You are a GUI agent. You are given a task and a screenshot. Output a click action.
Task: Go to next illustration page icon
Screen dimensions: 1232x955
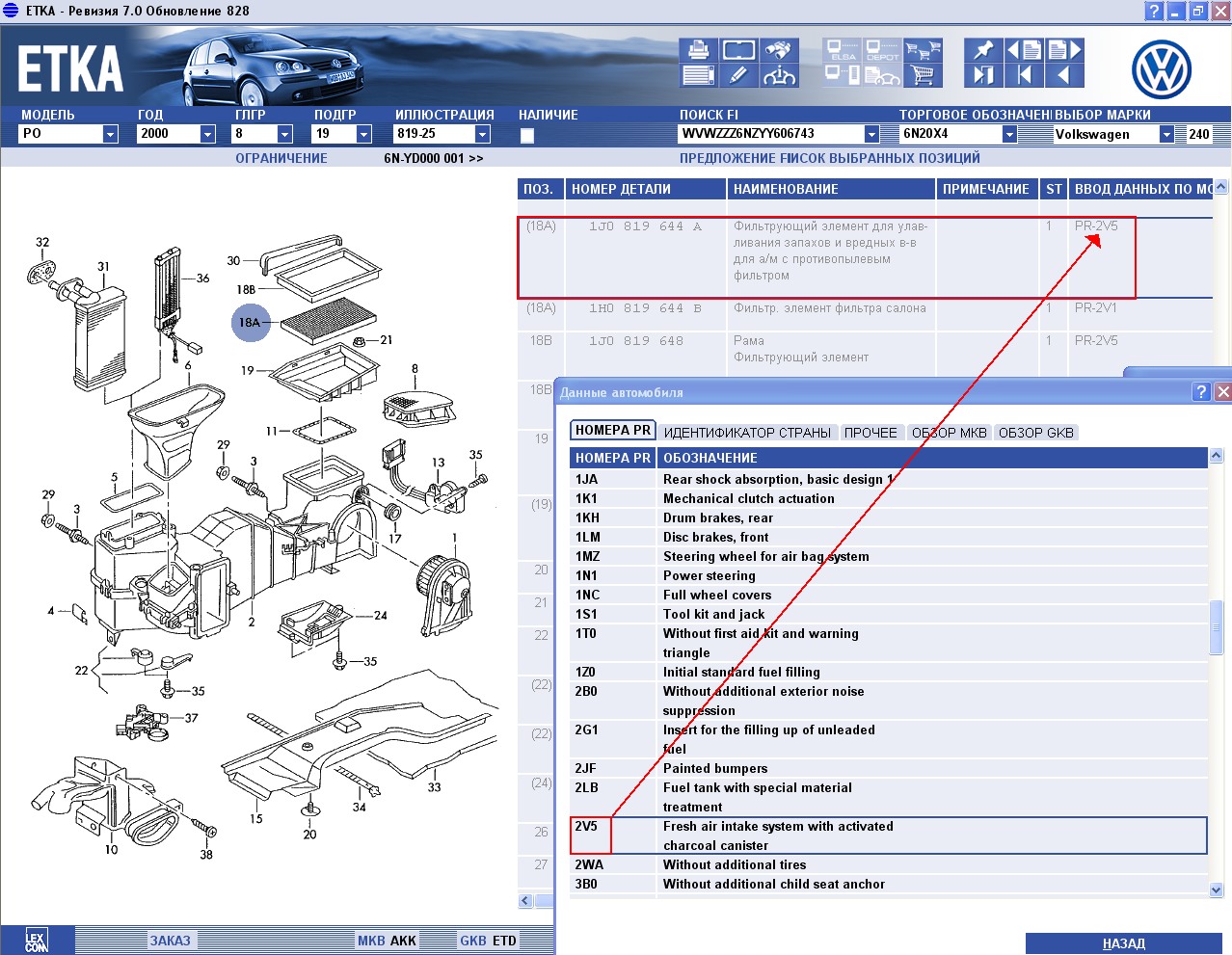pos(1064,50)
